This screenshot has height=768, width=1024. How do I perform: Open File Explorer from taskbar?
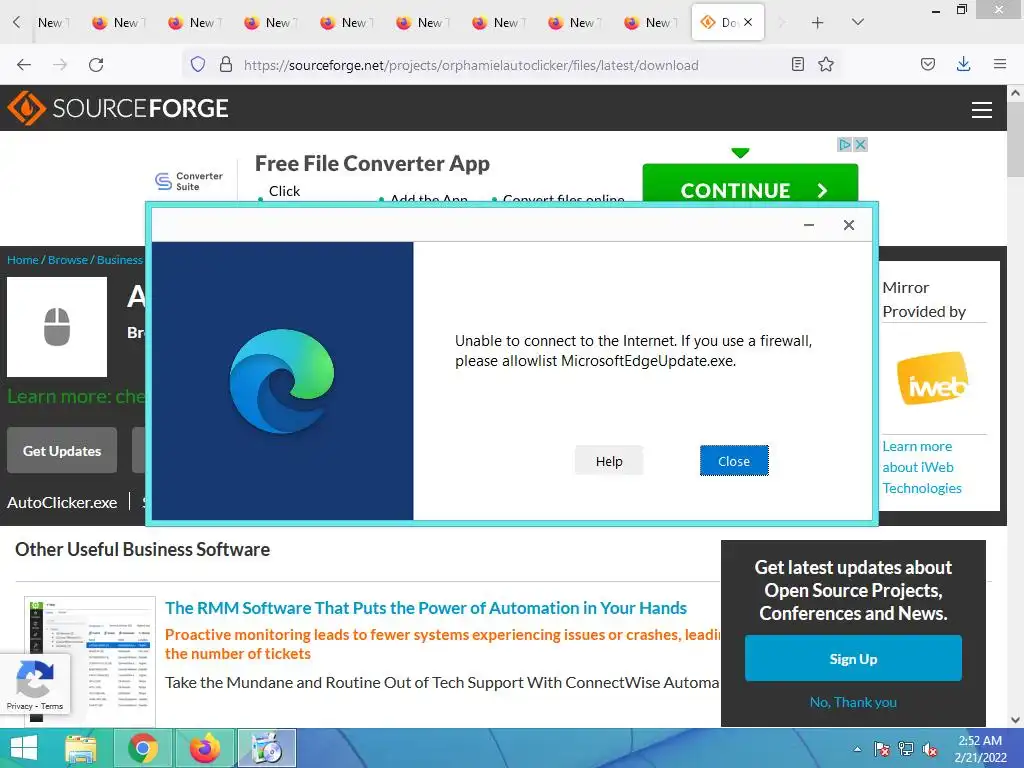click(x=81, y=748)
